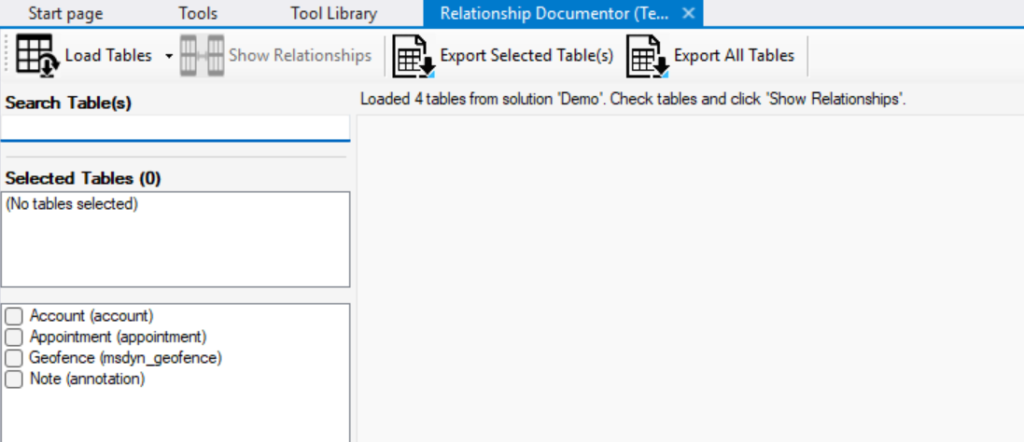Focus the Search Table(s) input field

coord(175,128)
